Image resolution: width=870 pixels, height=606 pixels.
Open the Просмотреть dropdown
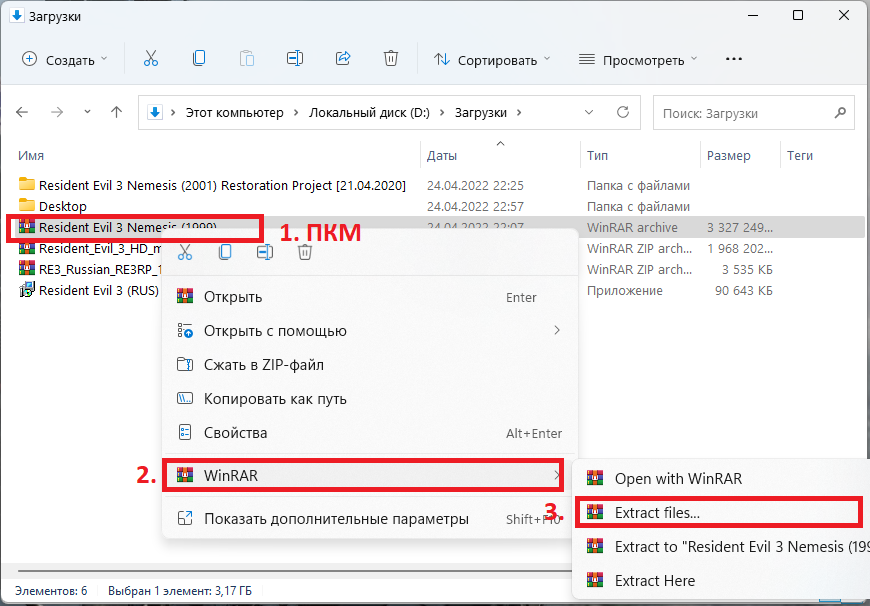tap(638, 59)
